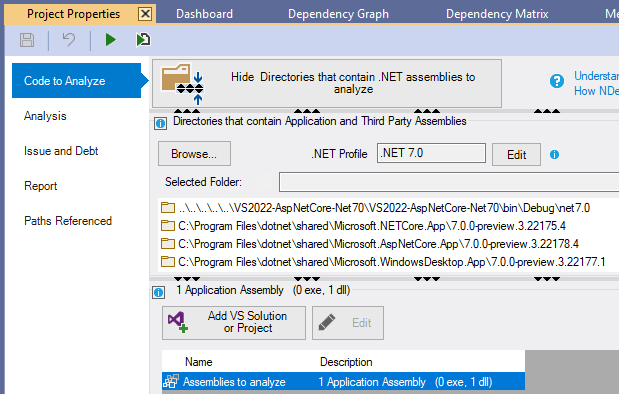Open the Paths Referenced section
Screen dimensions: 619x394
[x=68, y=221]
